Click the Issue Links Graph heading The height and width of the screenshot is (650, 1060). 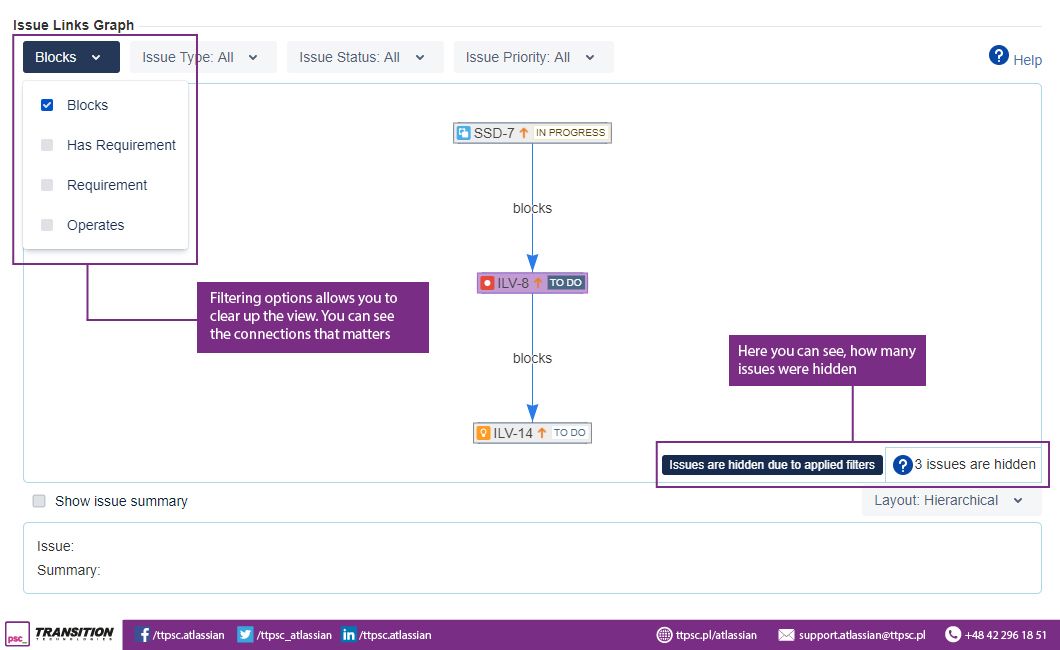click(74, 25)
